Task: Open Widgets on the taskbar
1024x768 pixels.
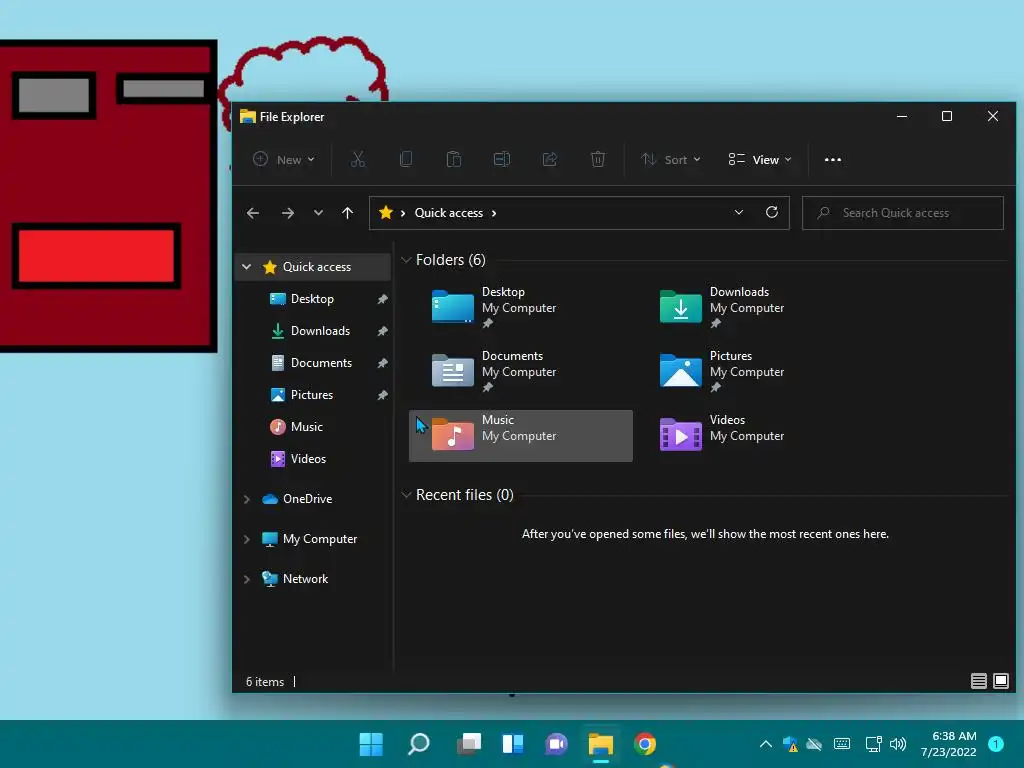Action: tap(513, 744)
